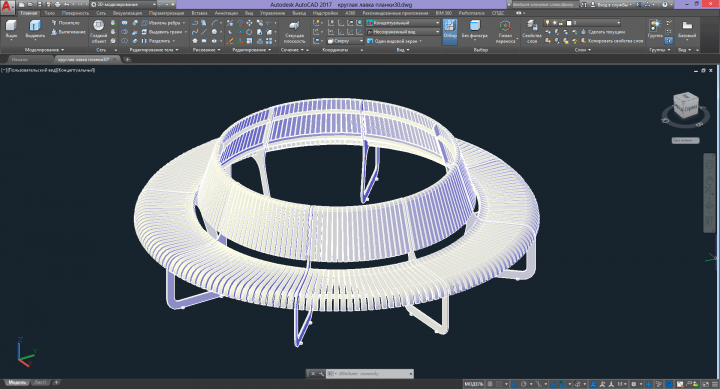Open the Layer Properties (Свойства слоя) panel

coord(531,31)
